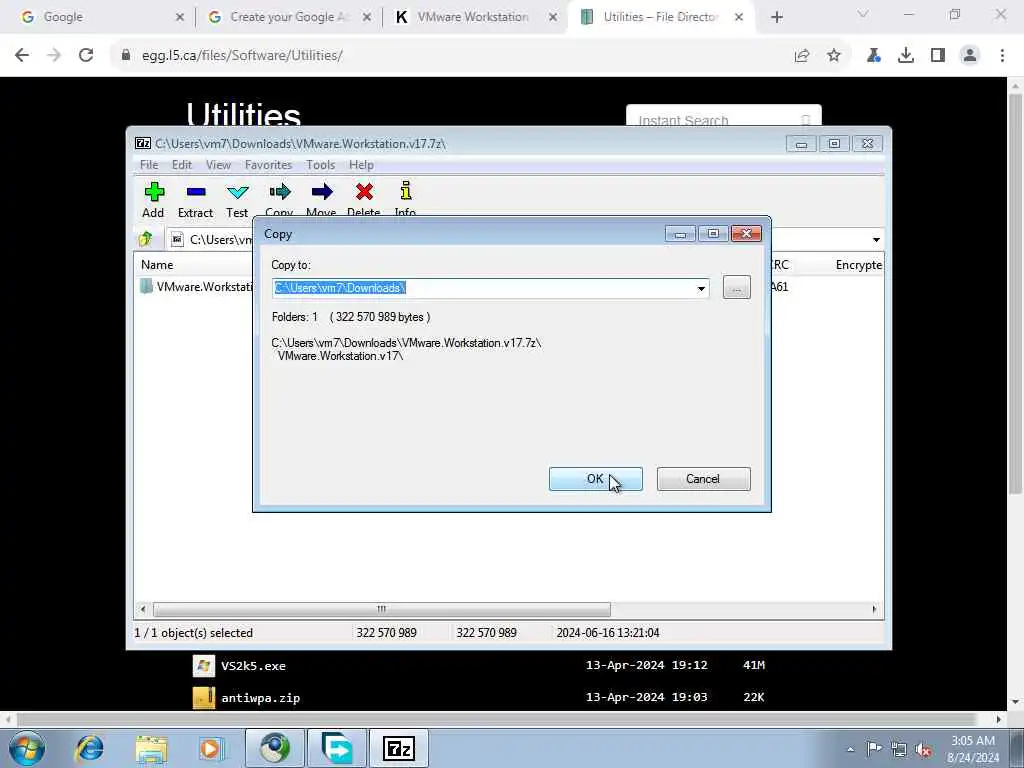Click the Name column header
This screenshot has height=768, width=1024.
coord(157,264)
